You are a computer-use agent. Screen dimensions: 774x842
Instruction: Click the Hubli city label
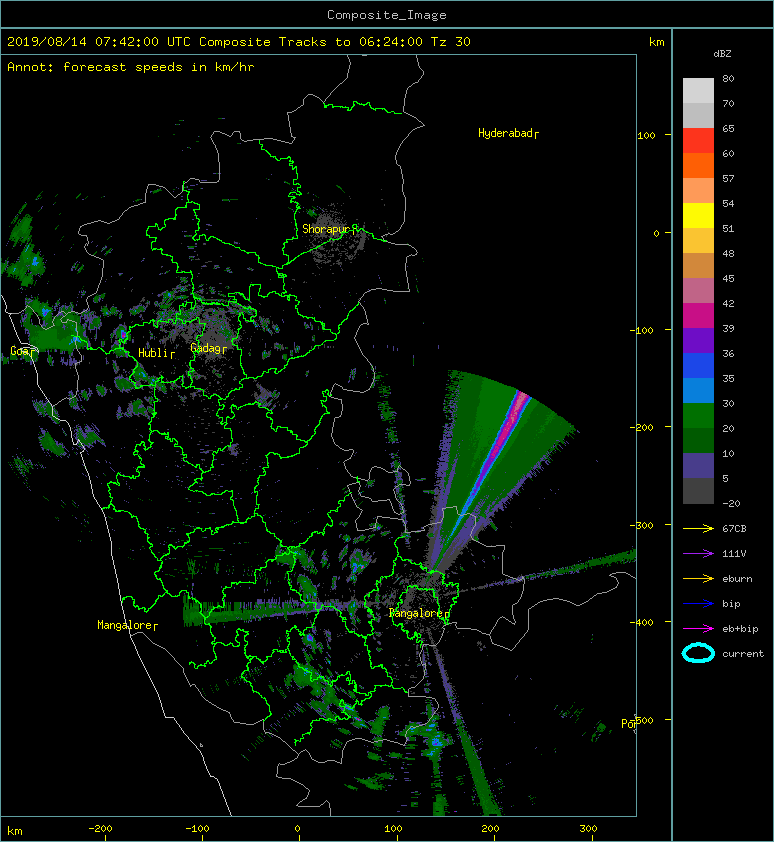click(154, 353)
